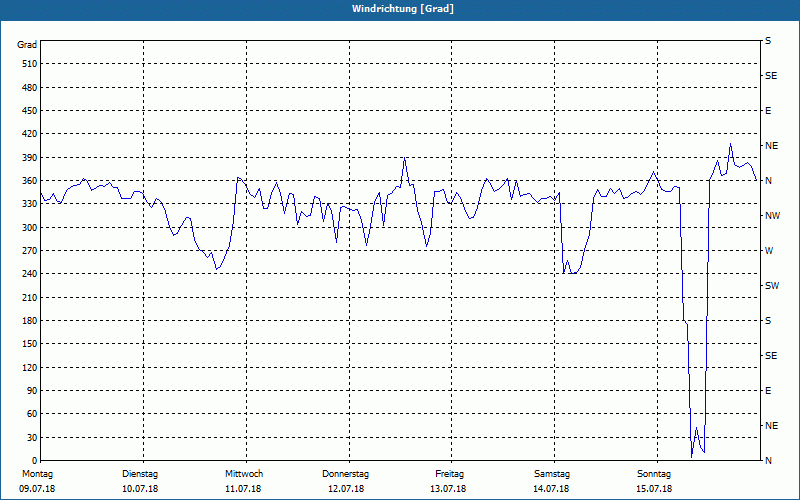Click the 'SE' compass label beside 120
Screen dimensions: 800x500
point(771,356)
